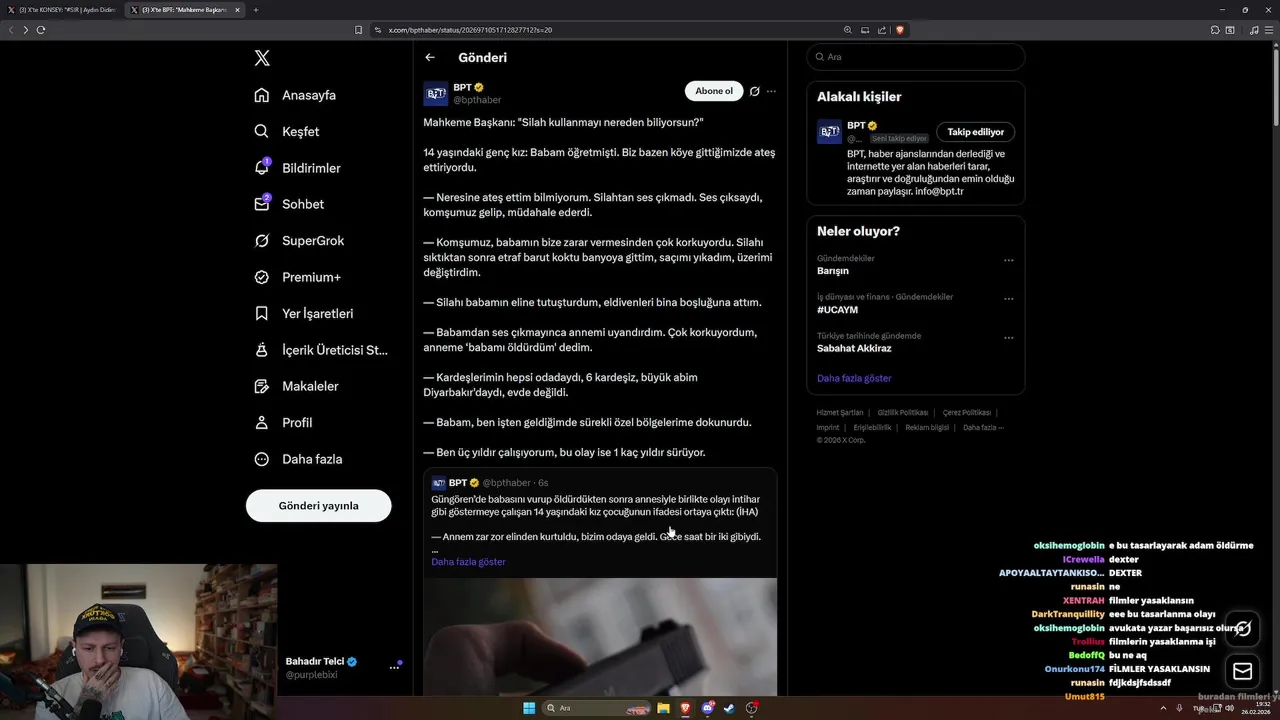Click browser back button

pyautogui.click(x=11, y=30)
